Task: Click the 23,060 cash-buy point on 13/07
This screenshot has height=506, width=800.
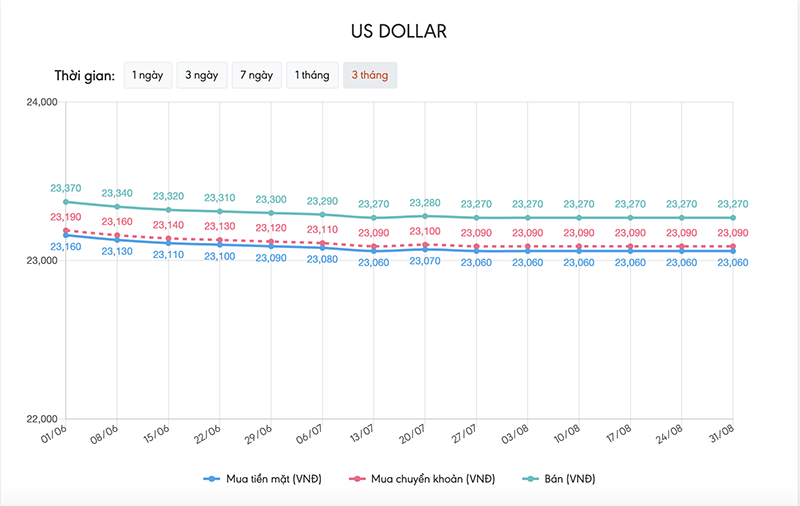Action: 374,251
